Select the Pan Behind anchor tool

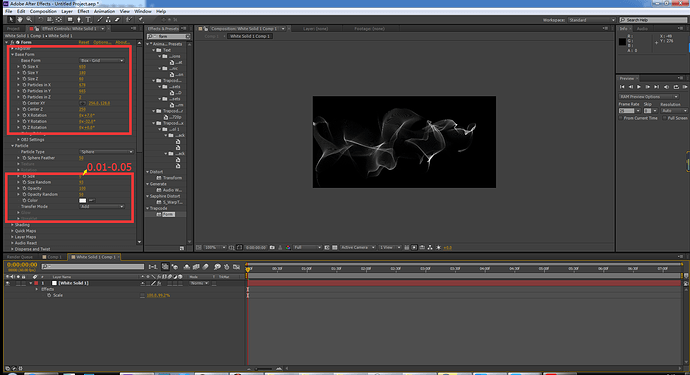point(59,19)
